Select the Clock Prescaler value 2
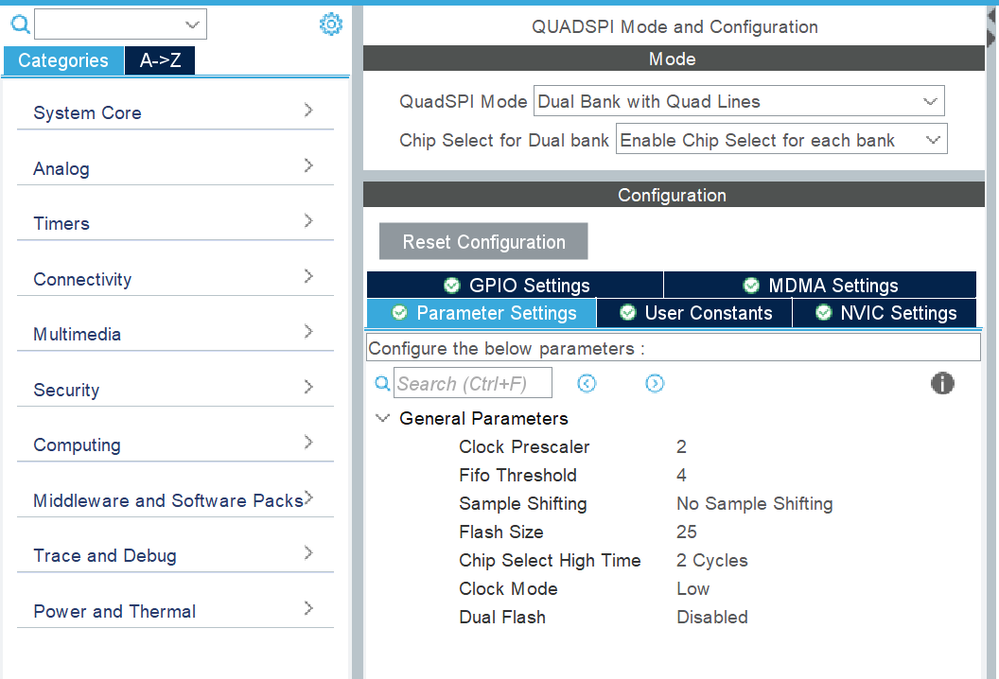Screen dimensions: 999x679 coord(681,447)
